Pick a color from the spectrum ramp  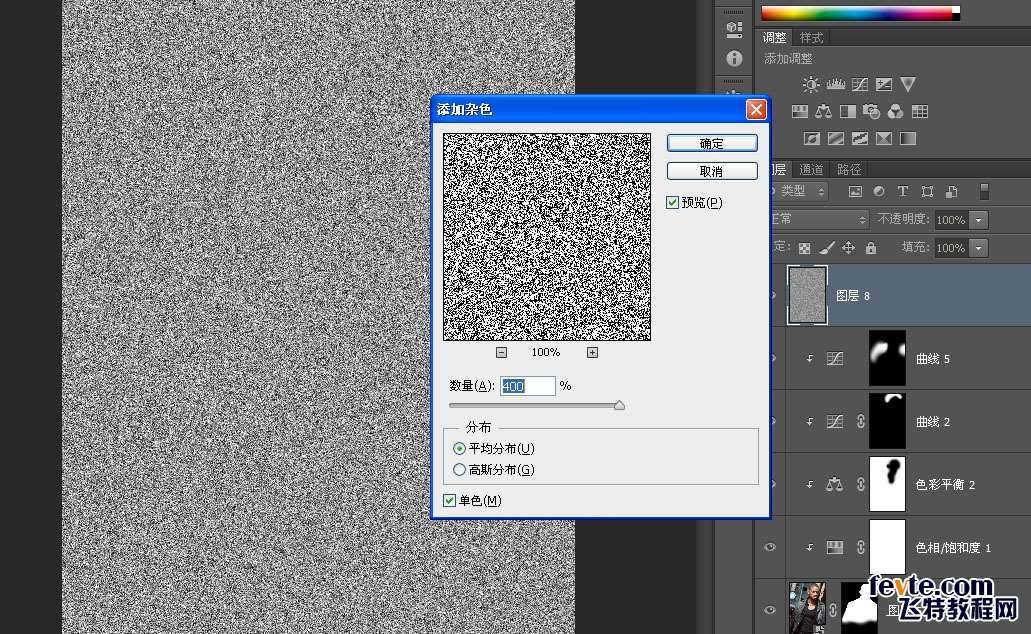(859, 13)
